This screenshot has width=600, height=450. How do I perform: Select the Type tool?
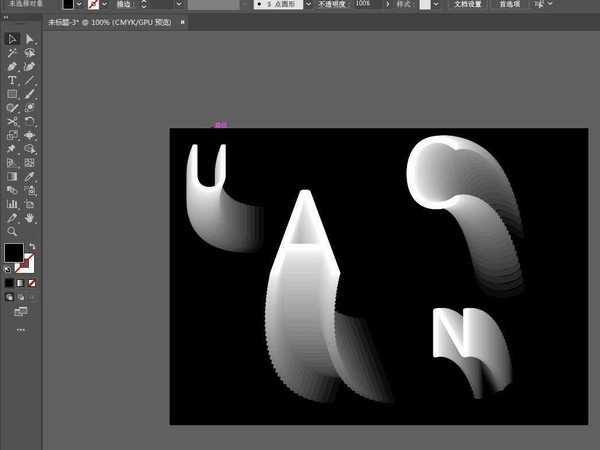(x=12, y=80)
